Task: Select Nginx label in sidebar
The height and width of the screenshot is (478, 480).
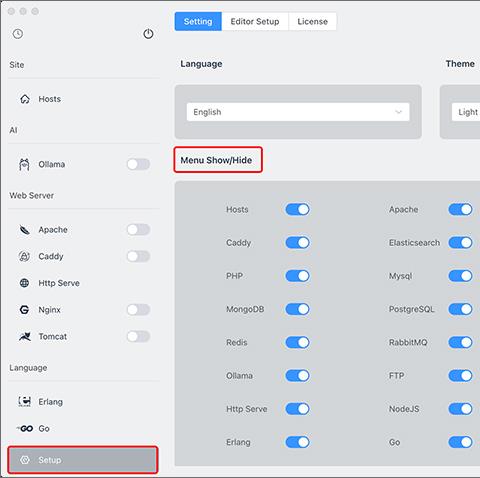Action: (x=50, y=310)
